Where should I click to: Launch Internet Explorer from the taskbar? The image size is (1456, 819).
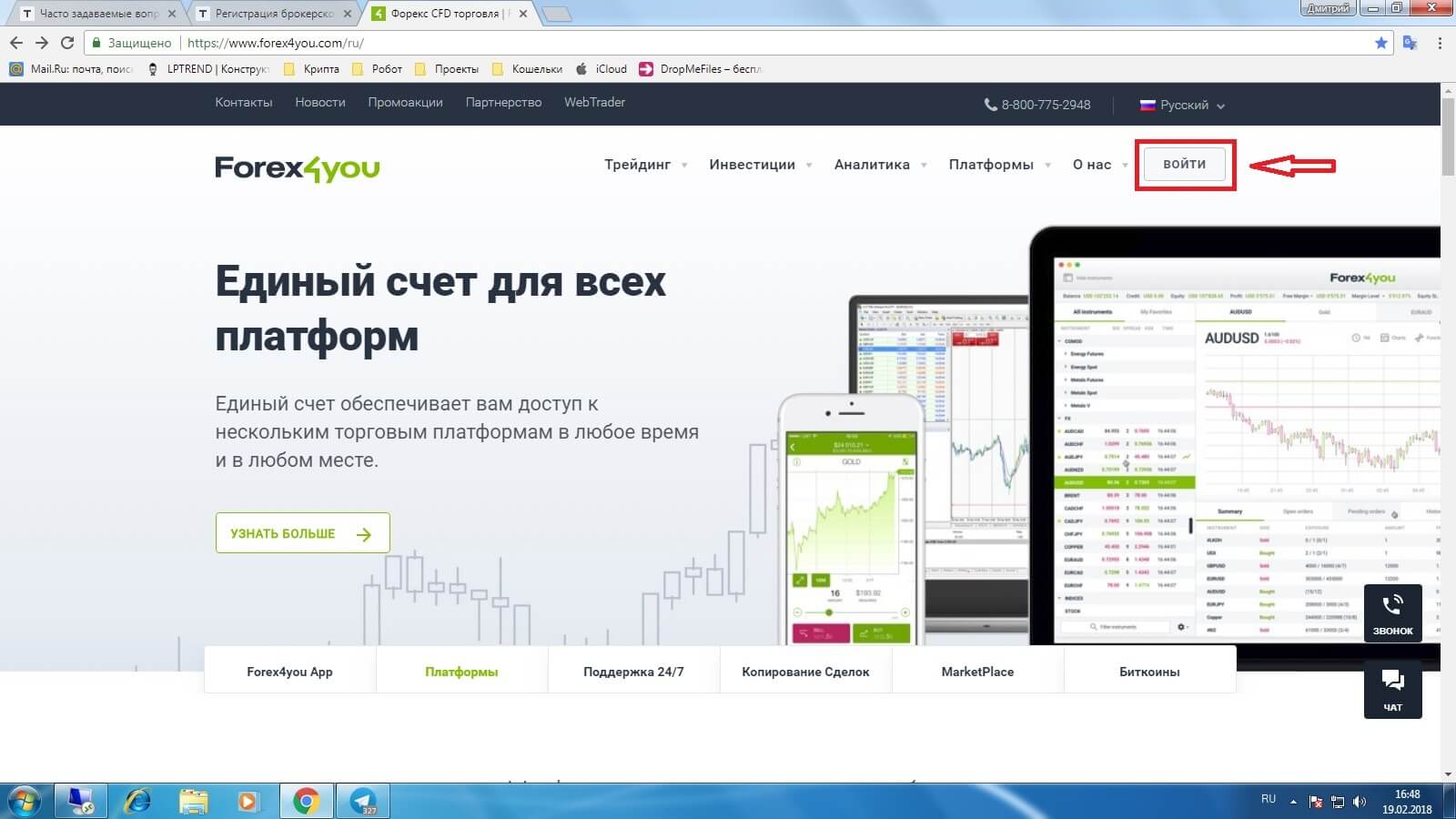coord(137,801)
